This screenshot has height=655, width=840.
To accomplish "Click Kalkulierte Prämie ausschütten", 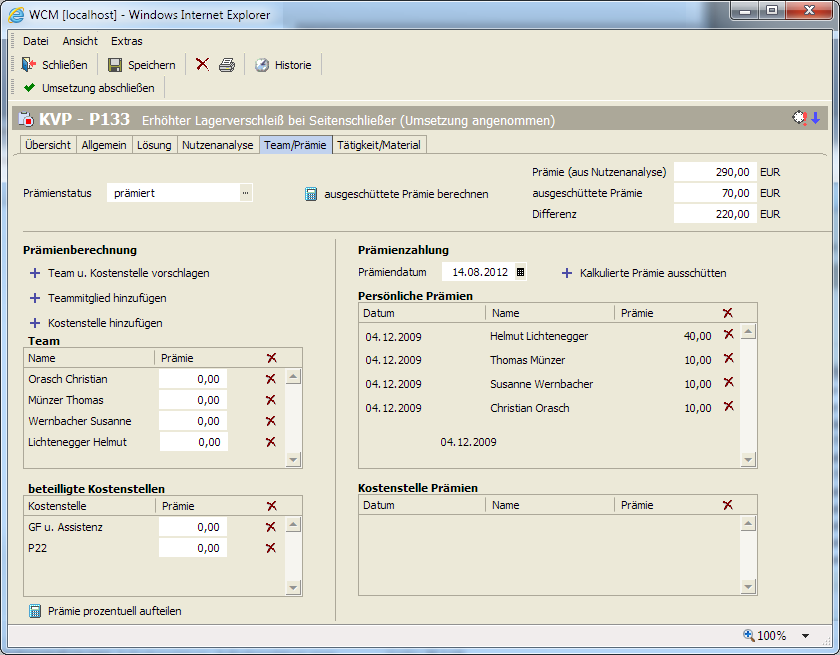I will (652, 273).
